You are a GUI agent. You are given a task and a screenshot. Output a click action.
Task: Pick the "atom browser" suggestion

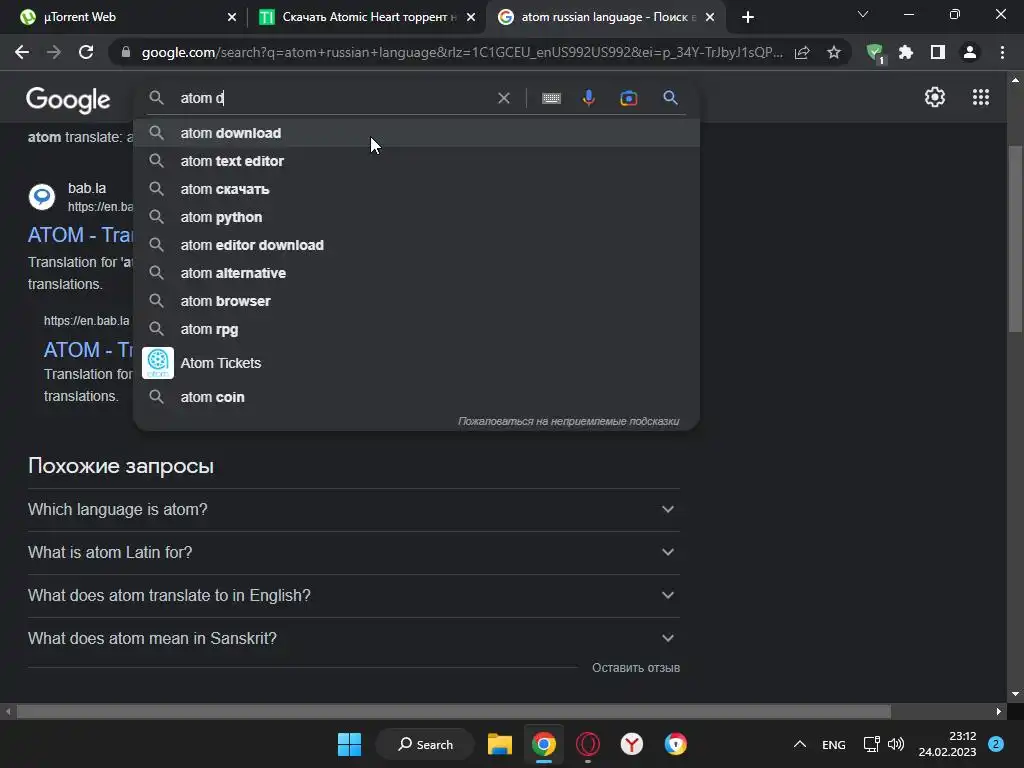416,302
